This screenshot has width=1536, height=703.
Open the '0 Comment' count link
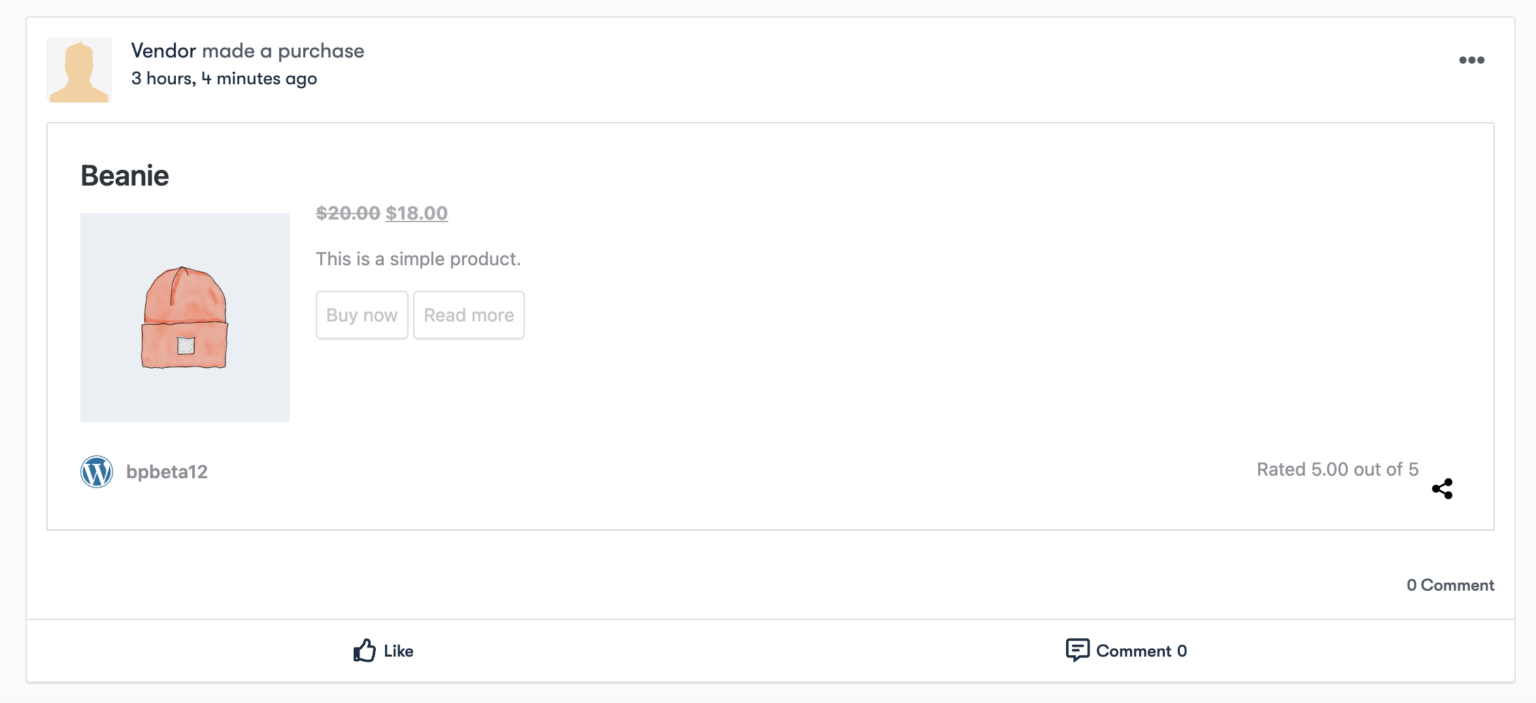coord(1450,585)
